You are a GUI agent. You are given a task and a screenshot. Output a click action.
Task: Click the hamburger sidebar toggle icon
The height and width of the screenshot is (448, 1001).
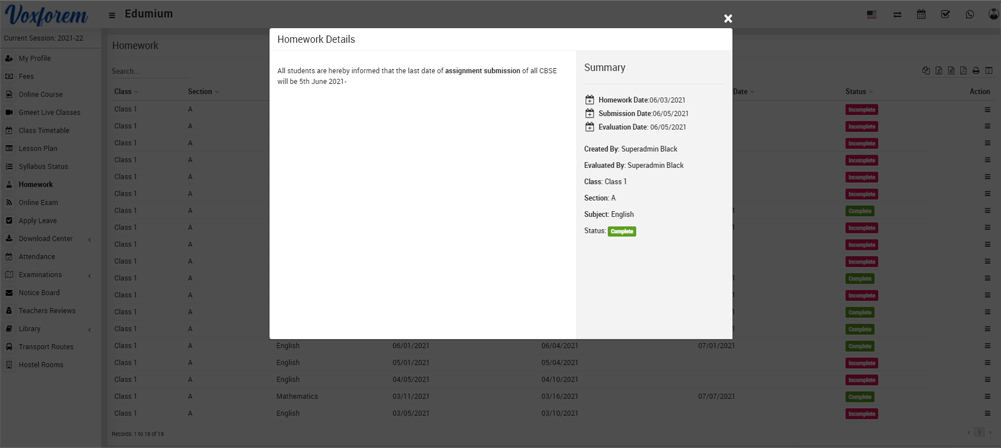click(x=112, y=15)
